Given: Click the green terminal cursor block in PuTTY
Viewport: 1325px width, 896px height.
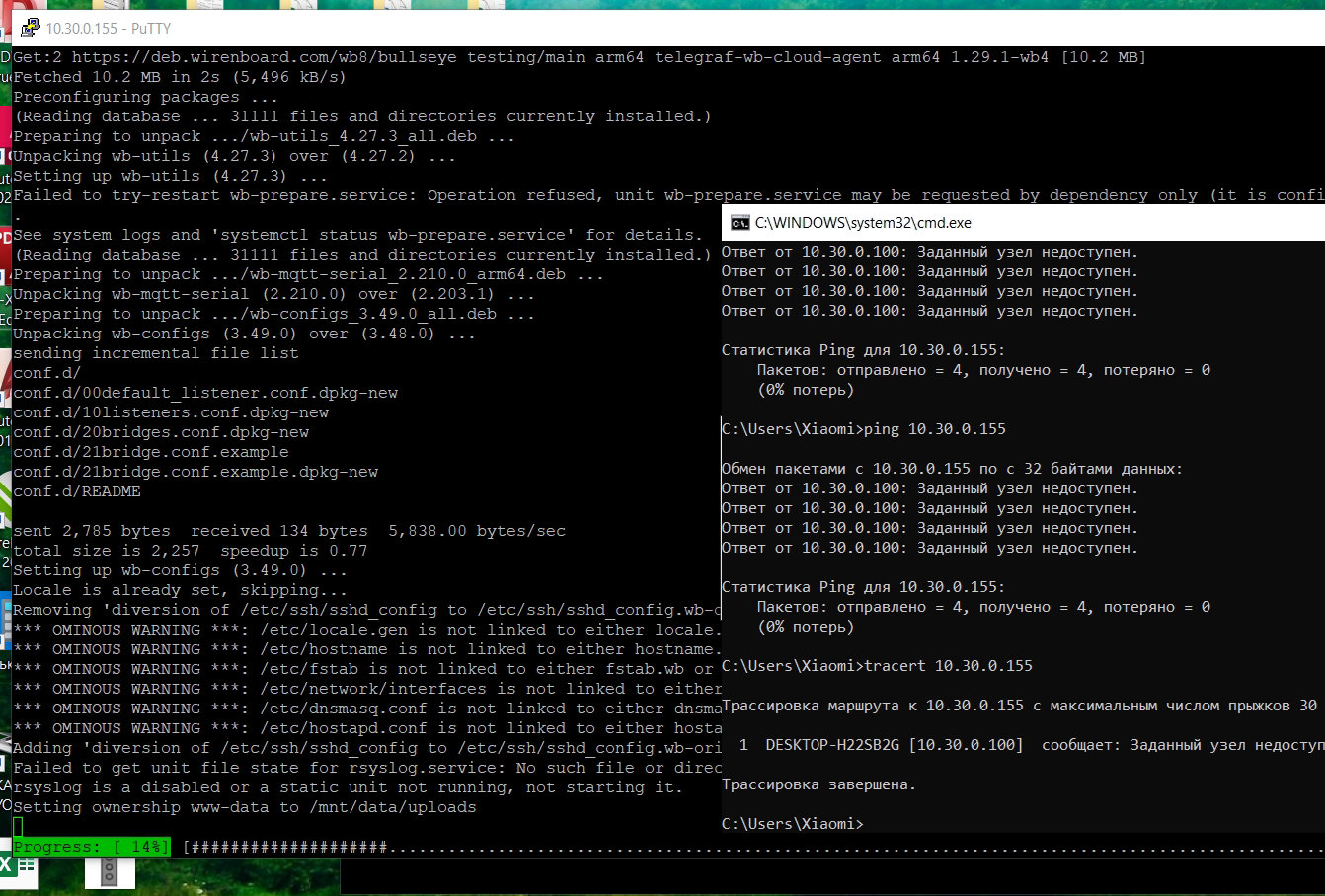Looking at the screenshot, I should point(18,827).
